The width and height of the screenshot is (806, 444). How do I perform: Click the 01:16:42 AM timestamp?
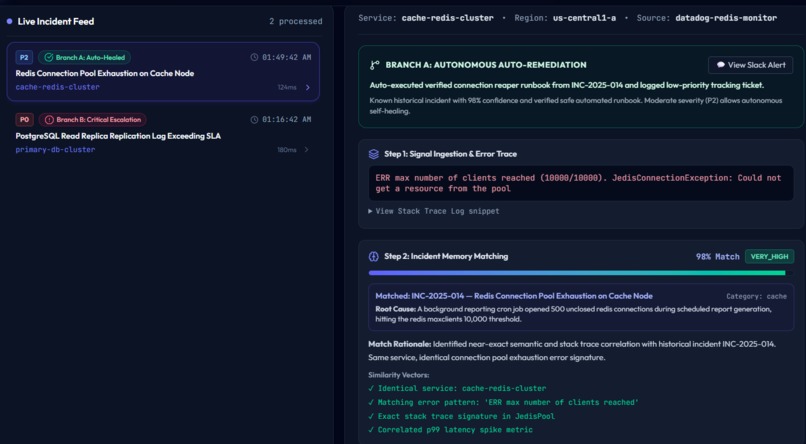(286, 120)
